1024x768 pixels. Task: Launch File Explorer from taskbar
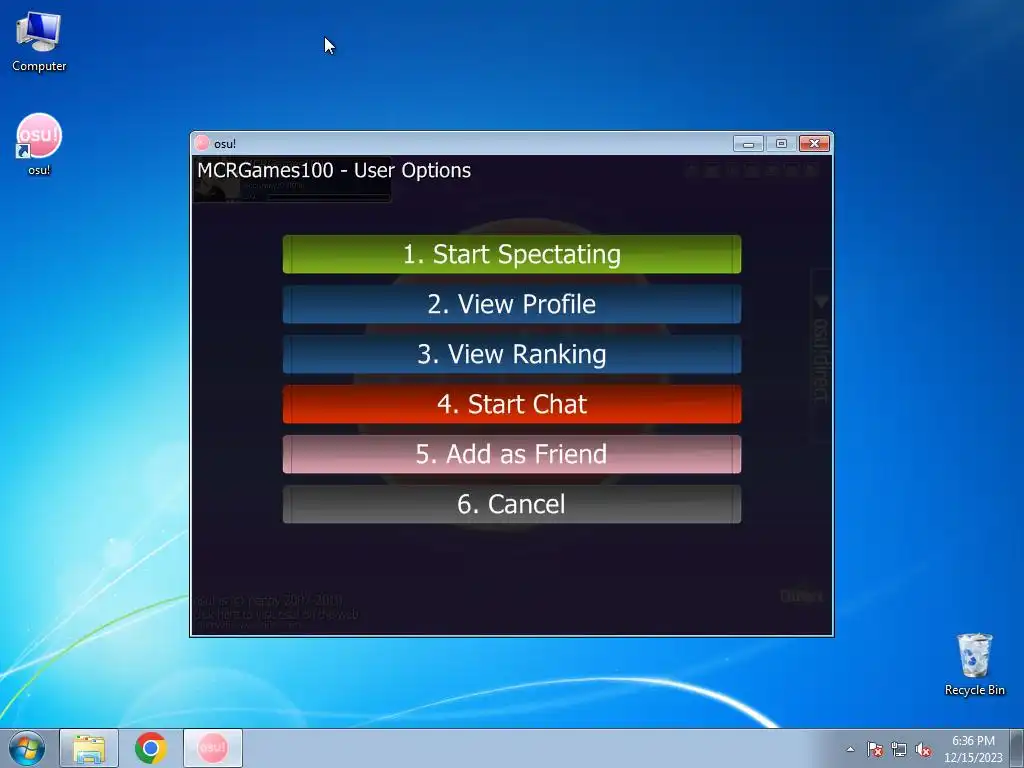pyautogui.click(x=89, y=748)
